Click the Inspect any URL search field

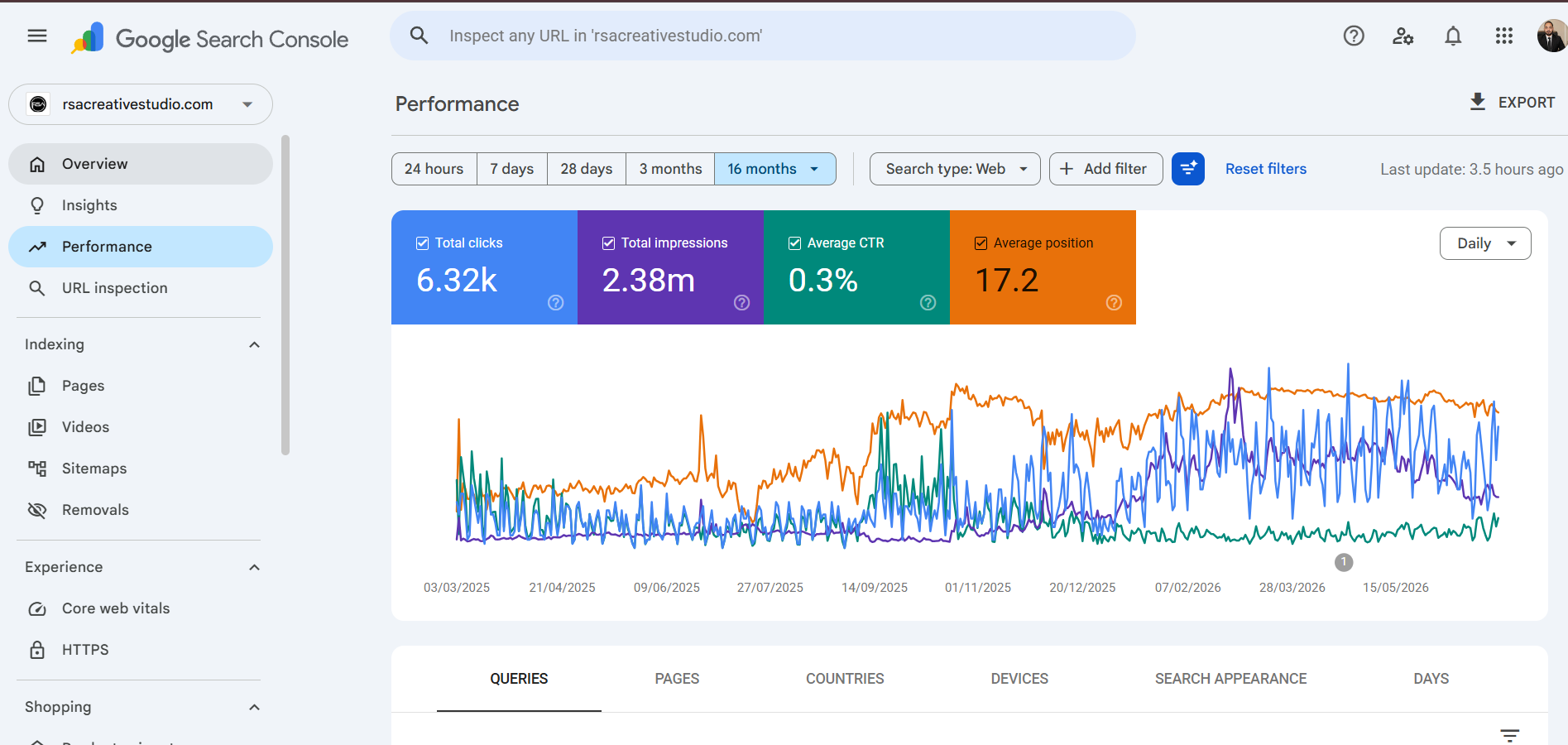(x=763, y=36)
